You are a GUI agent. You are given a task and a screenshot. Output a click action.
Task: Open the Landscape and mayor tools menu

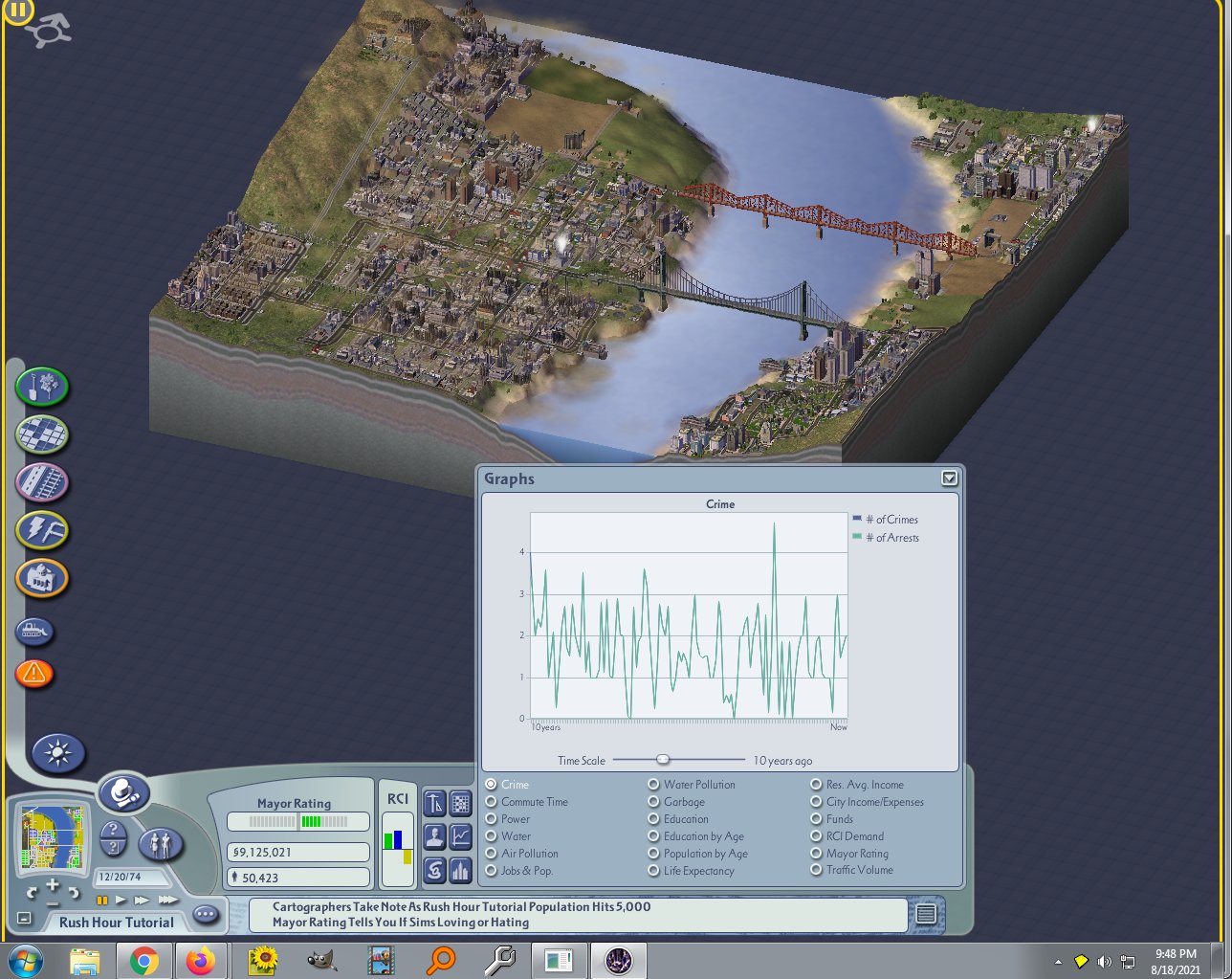pyautogui.click(x=42, y=388)
